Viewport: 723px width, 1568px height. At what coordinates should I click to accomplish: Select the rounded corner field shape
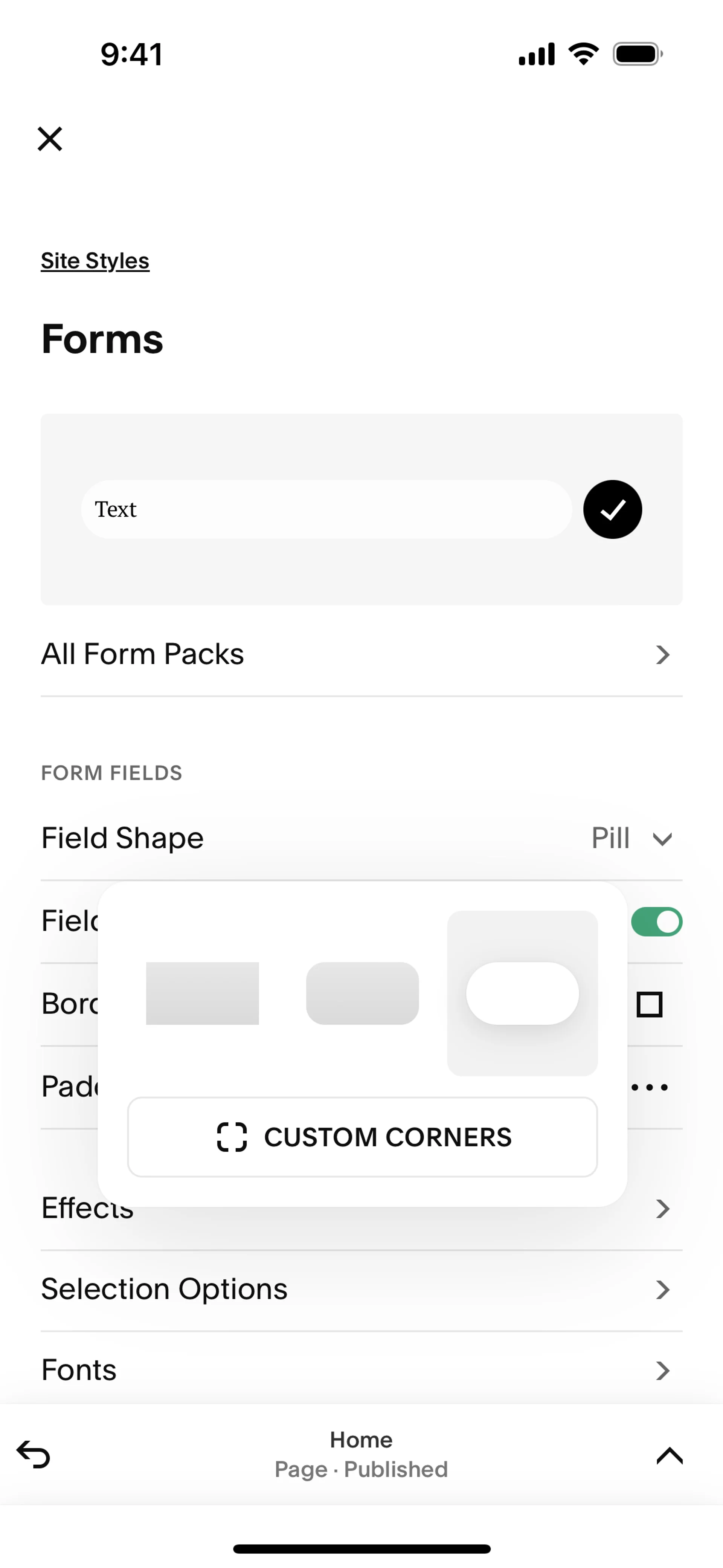[362, 993]
